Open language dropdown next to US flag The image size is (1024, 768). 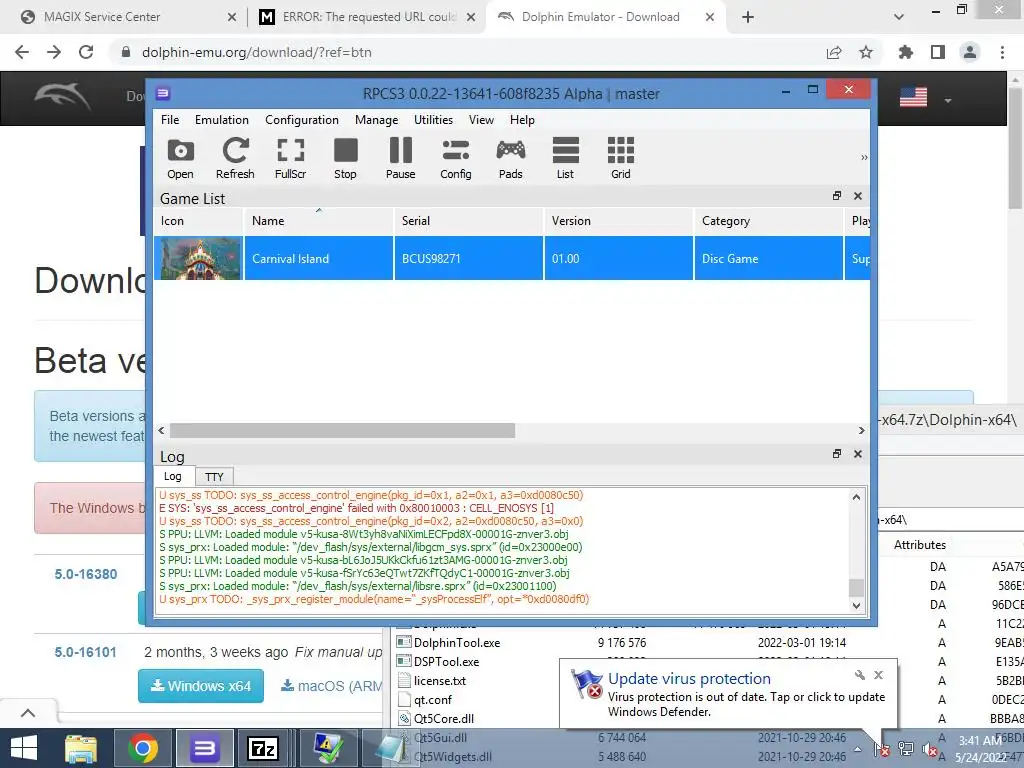948,101
